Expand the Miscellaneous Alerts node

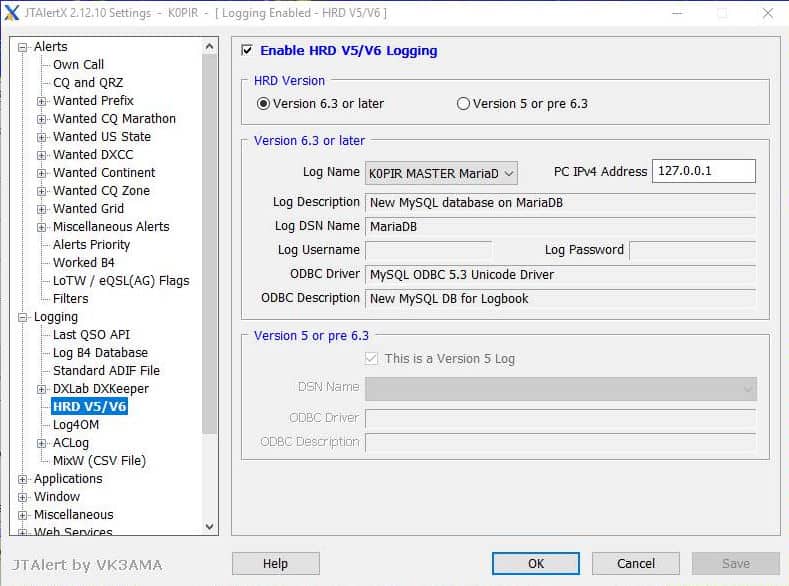pos(42,227)
